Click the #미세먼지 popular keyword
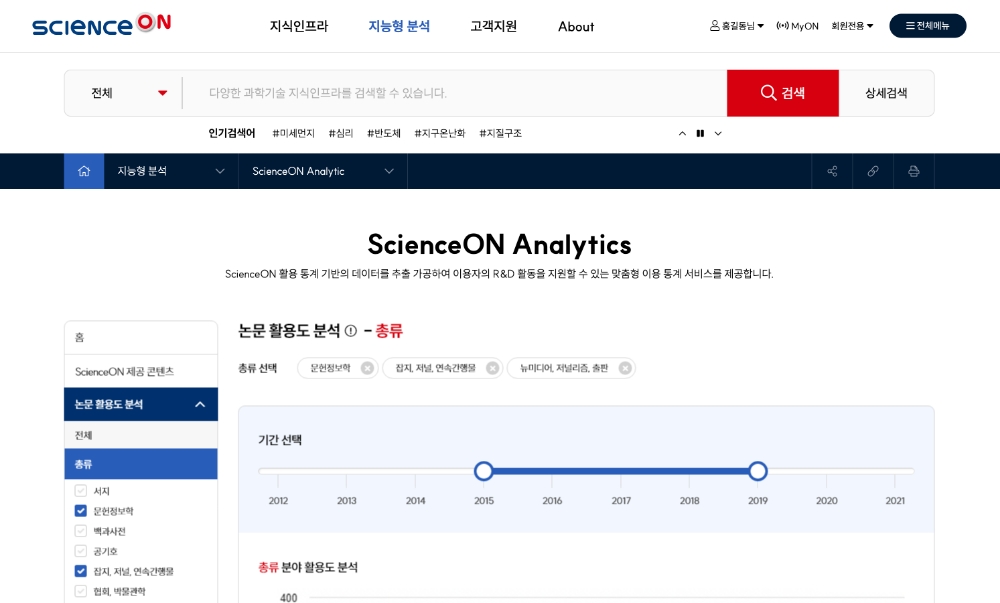This screenshot has width=1000, height=603. coord(293,133)
